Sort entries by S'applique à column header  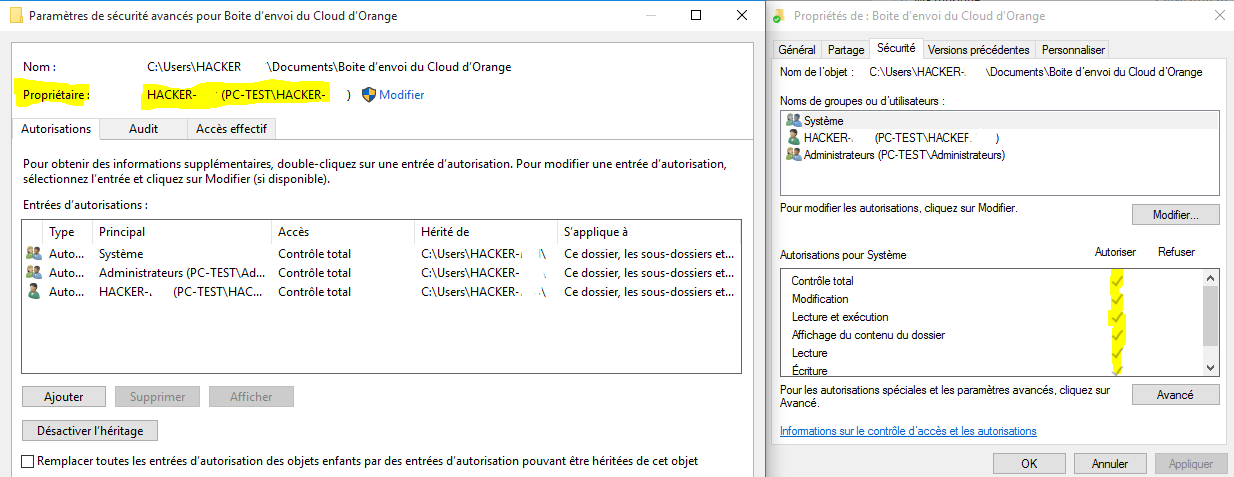coord(649,232)
